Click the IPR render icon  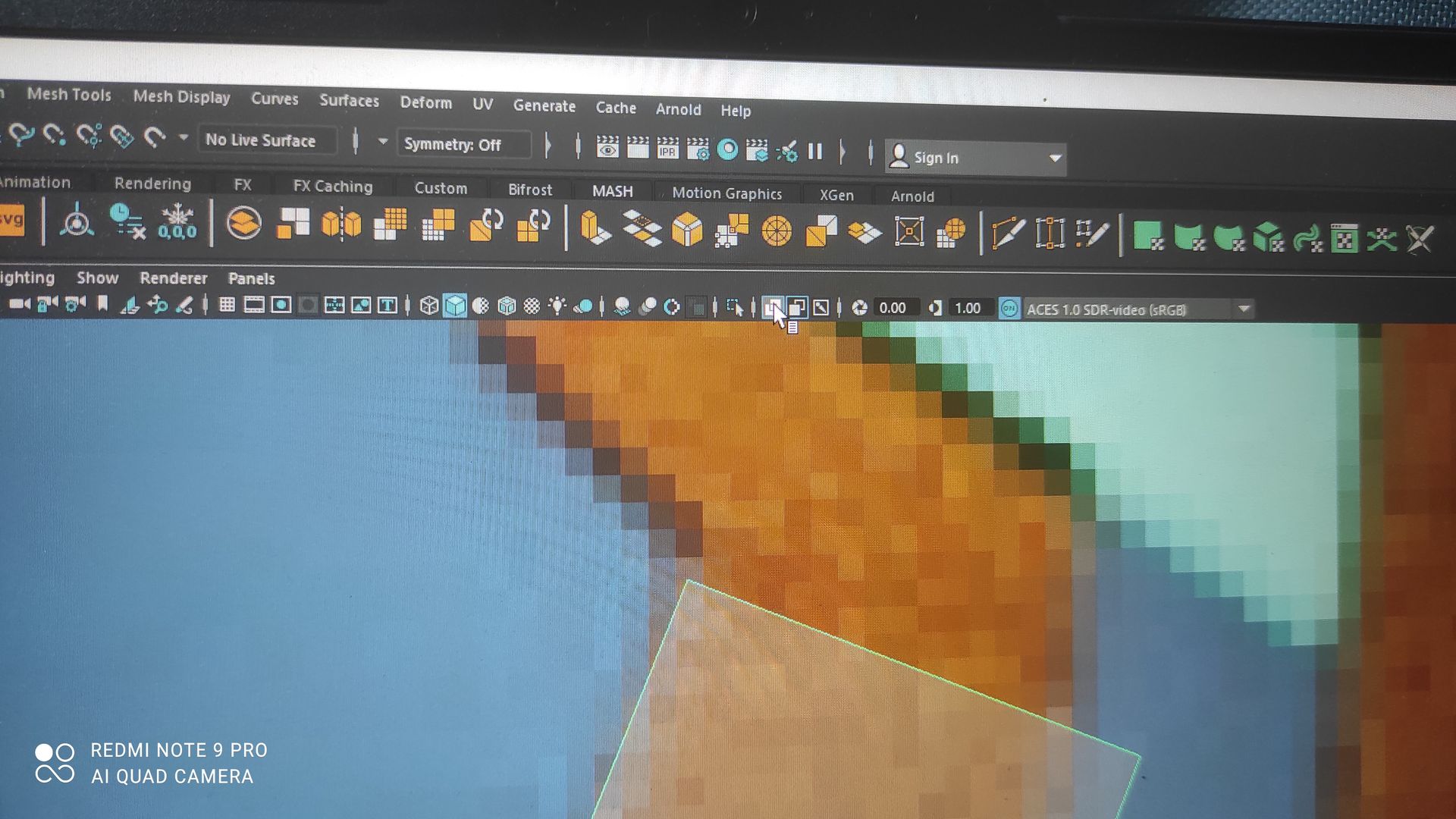667,149
